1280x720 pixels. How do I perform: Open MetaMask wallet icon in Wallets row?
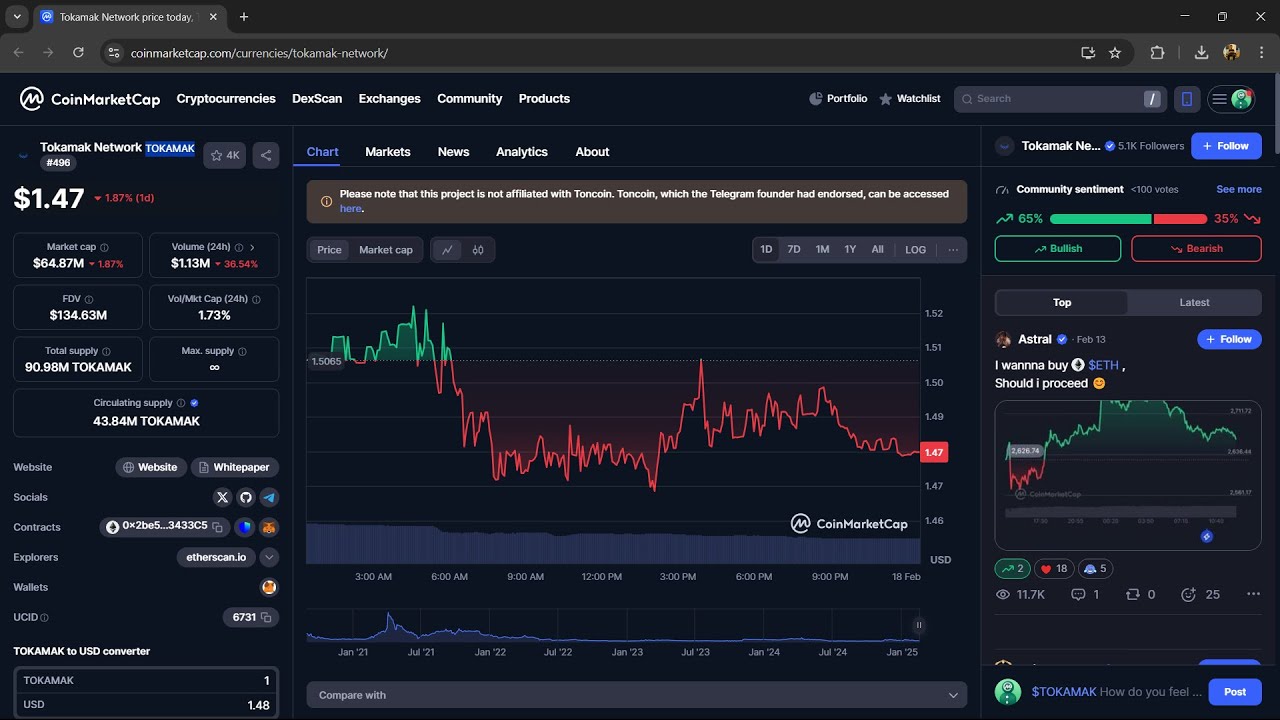[269, 587]
